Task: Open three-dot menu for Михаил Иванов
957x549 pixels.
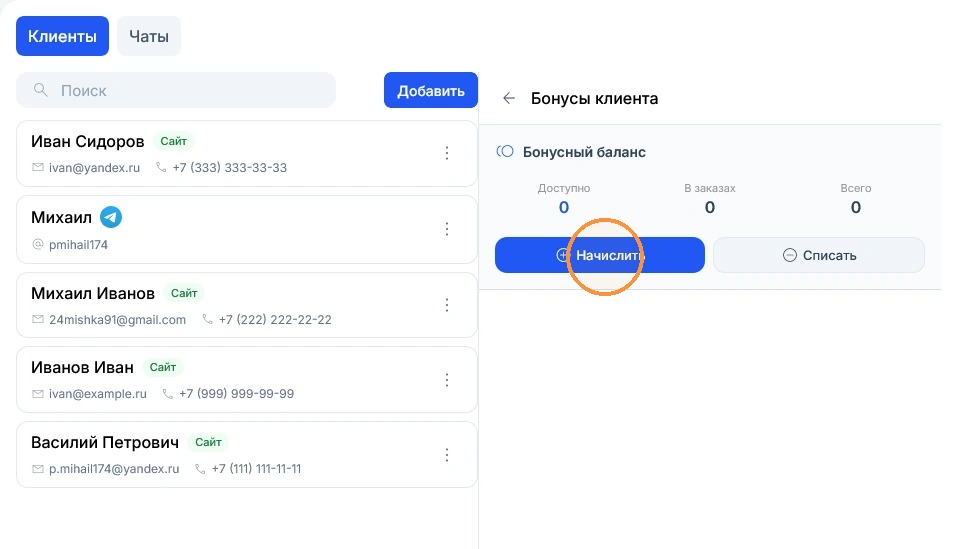Action: click(x=447, y=304)
